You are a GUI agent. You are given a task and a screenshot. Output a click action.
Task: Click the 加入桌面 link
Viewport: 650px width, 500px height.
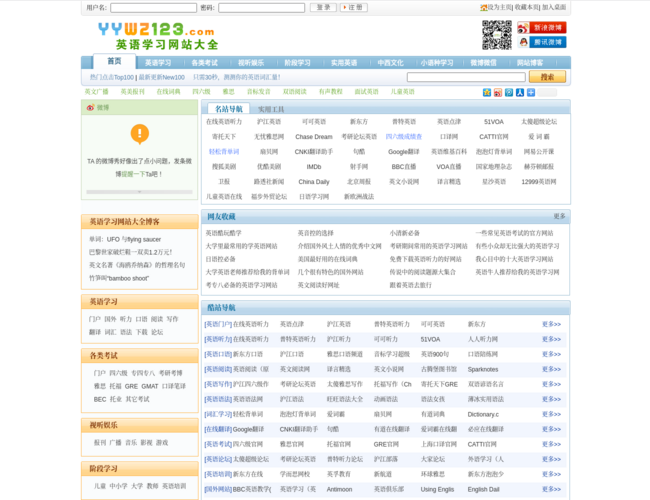click(554, 7)
